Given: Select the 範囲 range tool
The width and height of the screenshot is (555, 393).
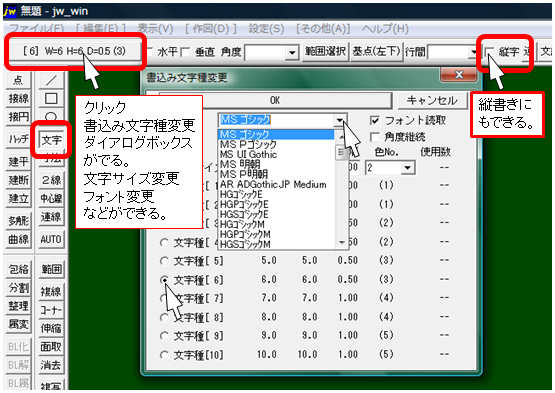Looking at the screenshot, I should tap(51, 269).
